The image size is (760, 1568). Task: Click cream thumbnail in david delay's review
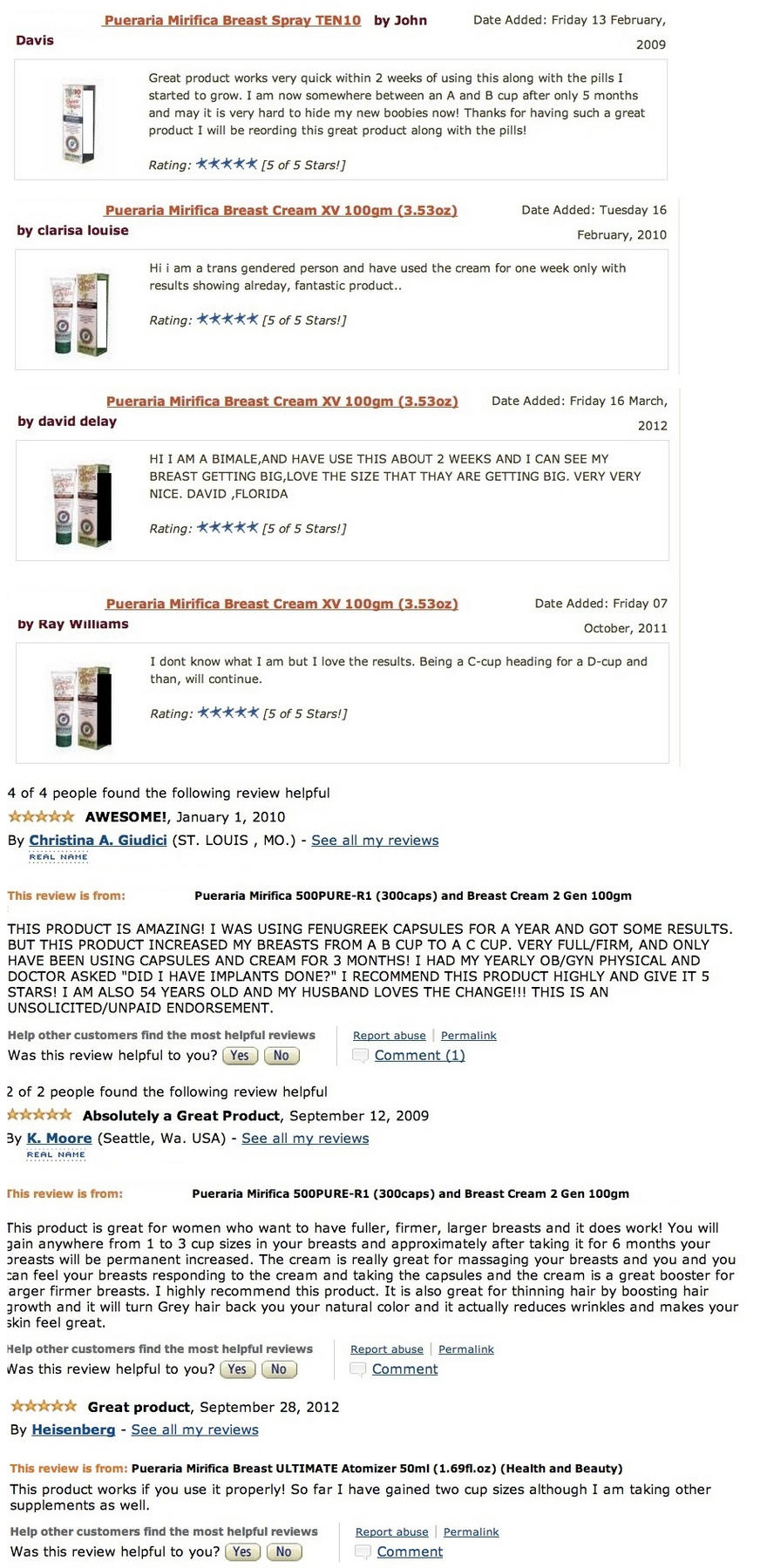coord(82,505)
